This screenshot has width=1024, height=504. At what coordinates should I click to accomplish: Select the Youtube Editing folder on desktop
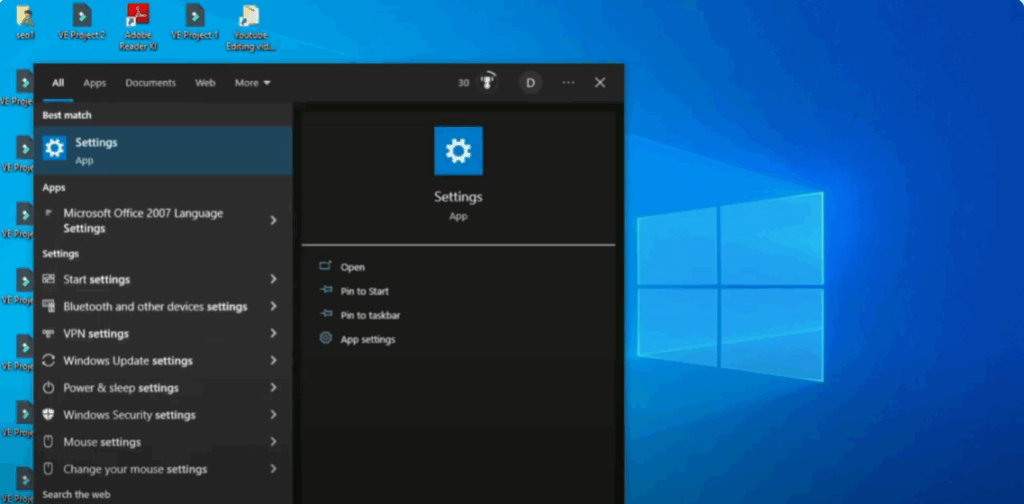point(249,17)
